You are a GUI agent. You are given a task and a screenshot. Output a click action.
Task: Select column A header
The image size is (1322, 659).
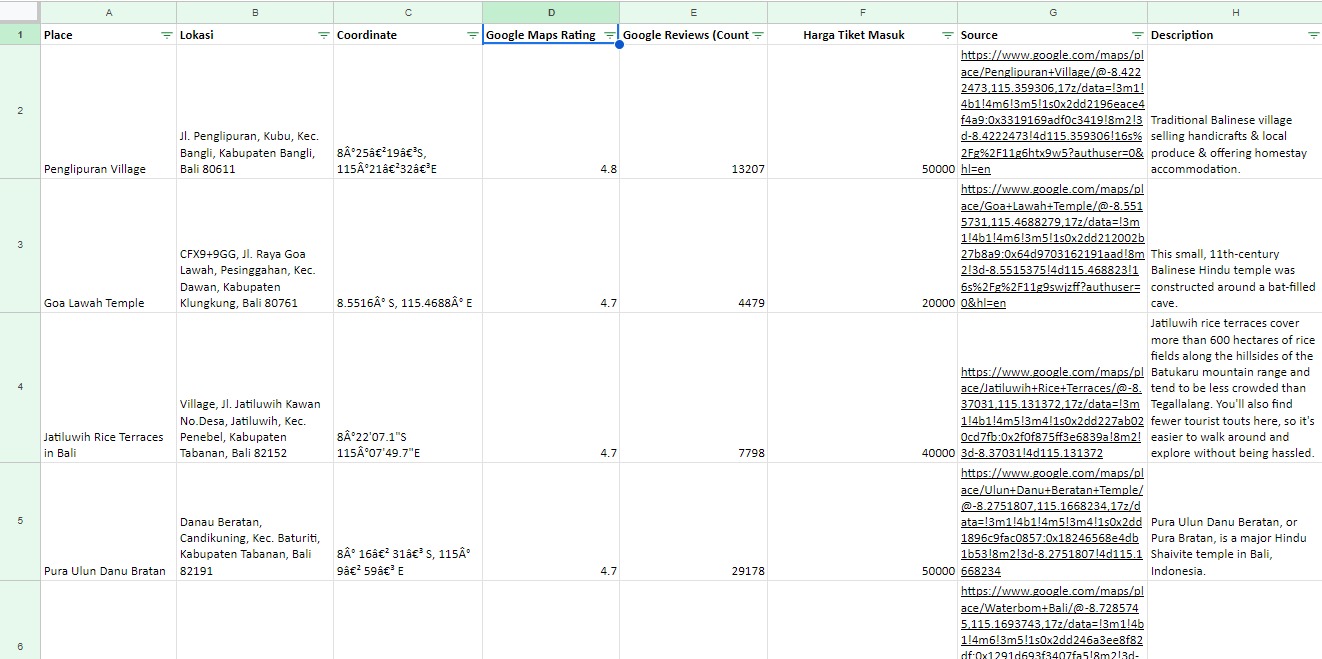coord(108,12)
